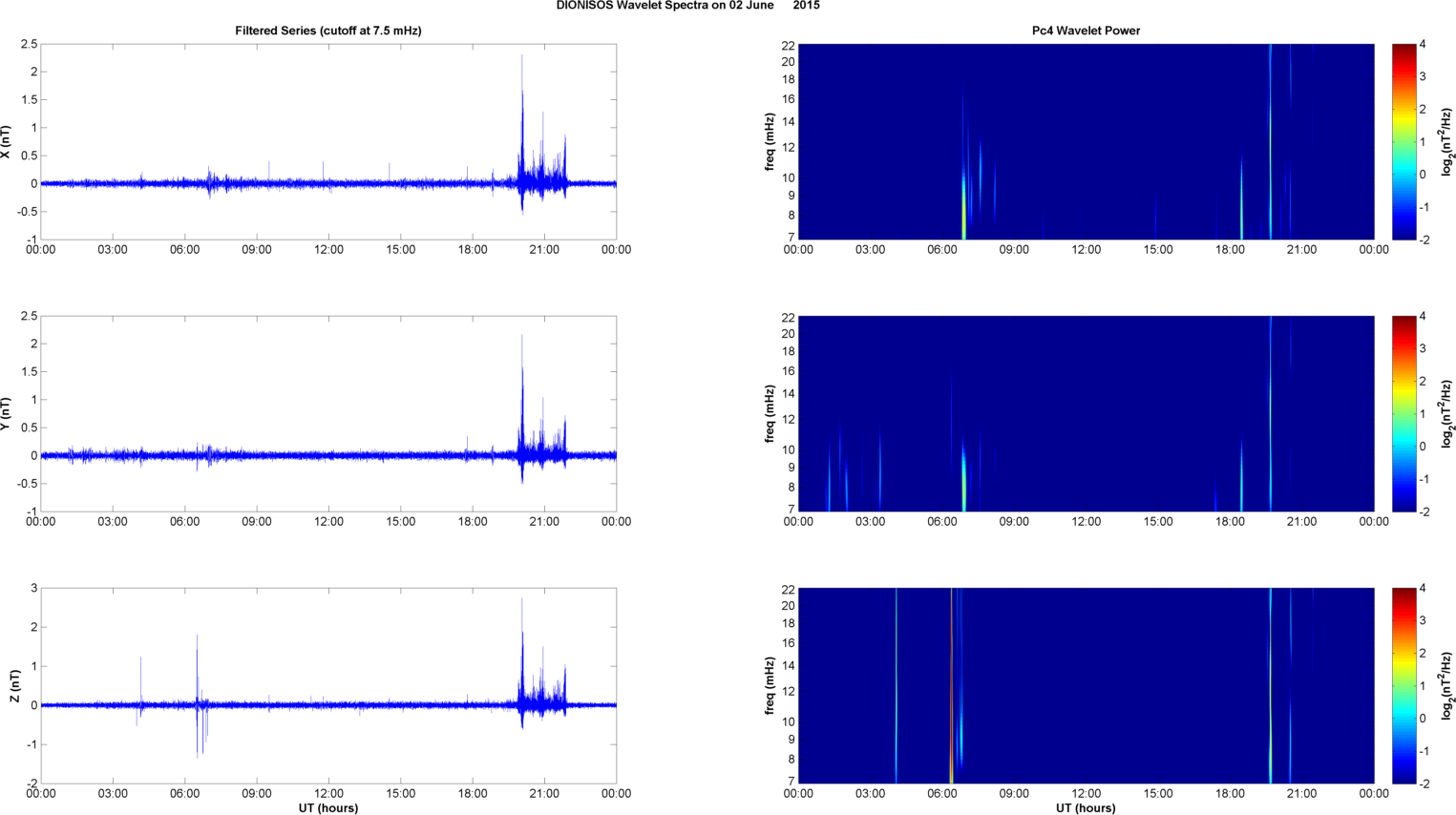Screen dimensions: 1456x815
Task: Click the 'X (nT)' axis label
Action: pos(7,142)
